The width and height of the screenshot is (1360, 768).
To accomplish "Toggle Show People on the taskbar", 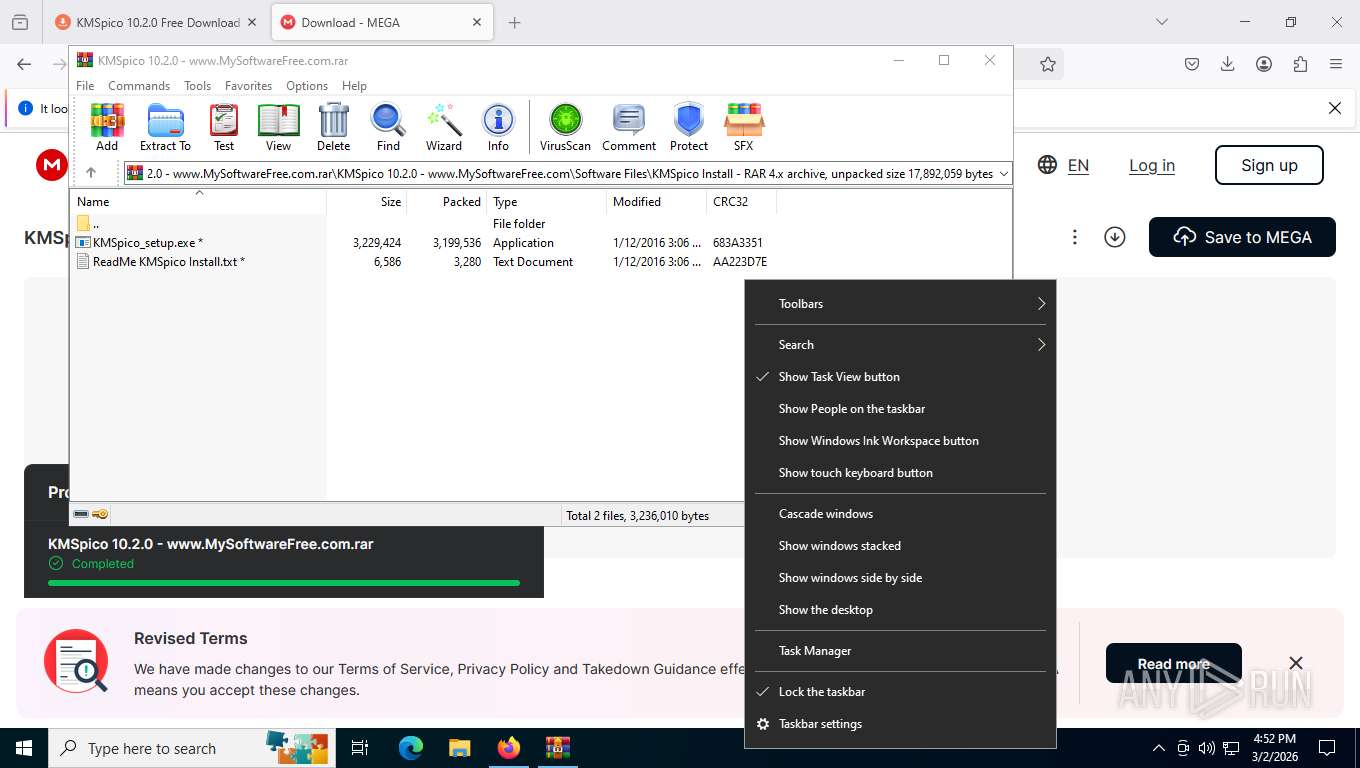I will point(900,409).
